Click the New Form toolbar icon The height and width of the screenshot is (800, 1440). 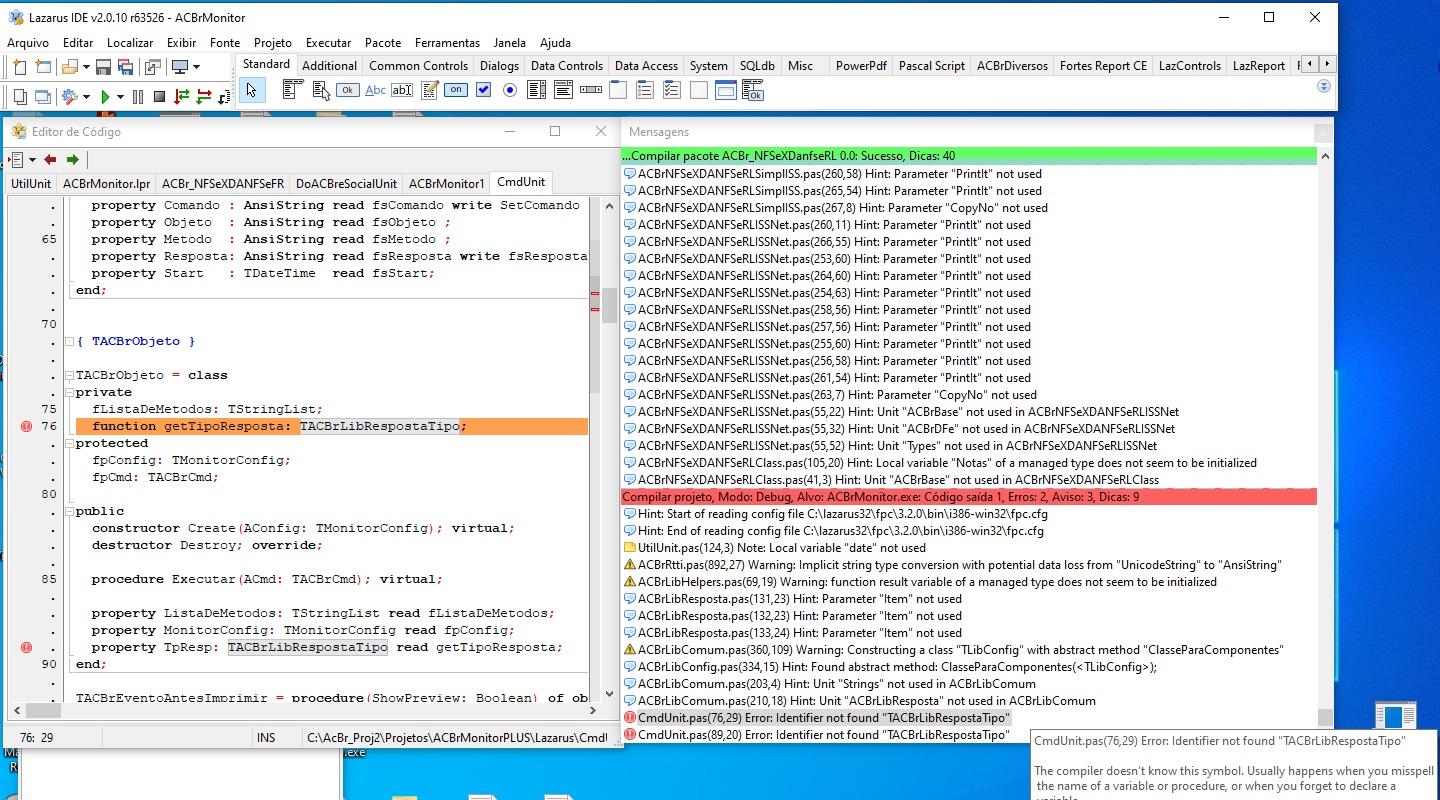click(x=43, y=67)
